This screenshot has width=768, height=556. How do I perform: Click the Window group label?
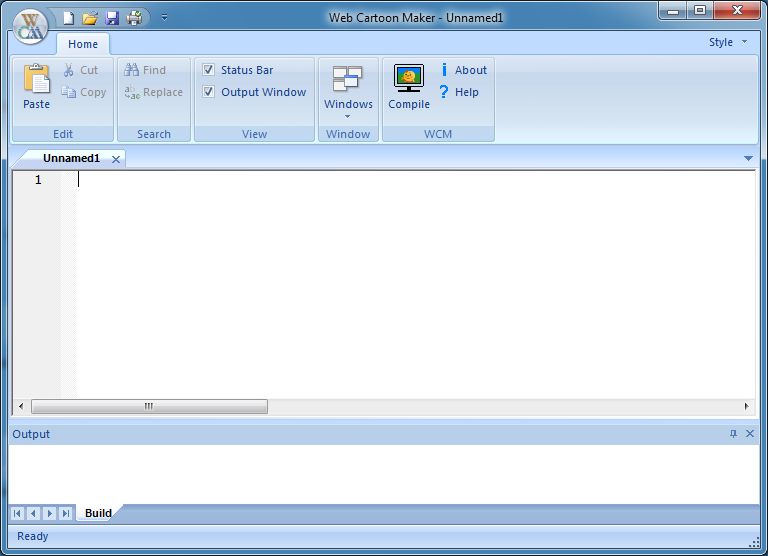pyautogui.click(x=348, y=134)
